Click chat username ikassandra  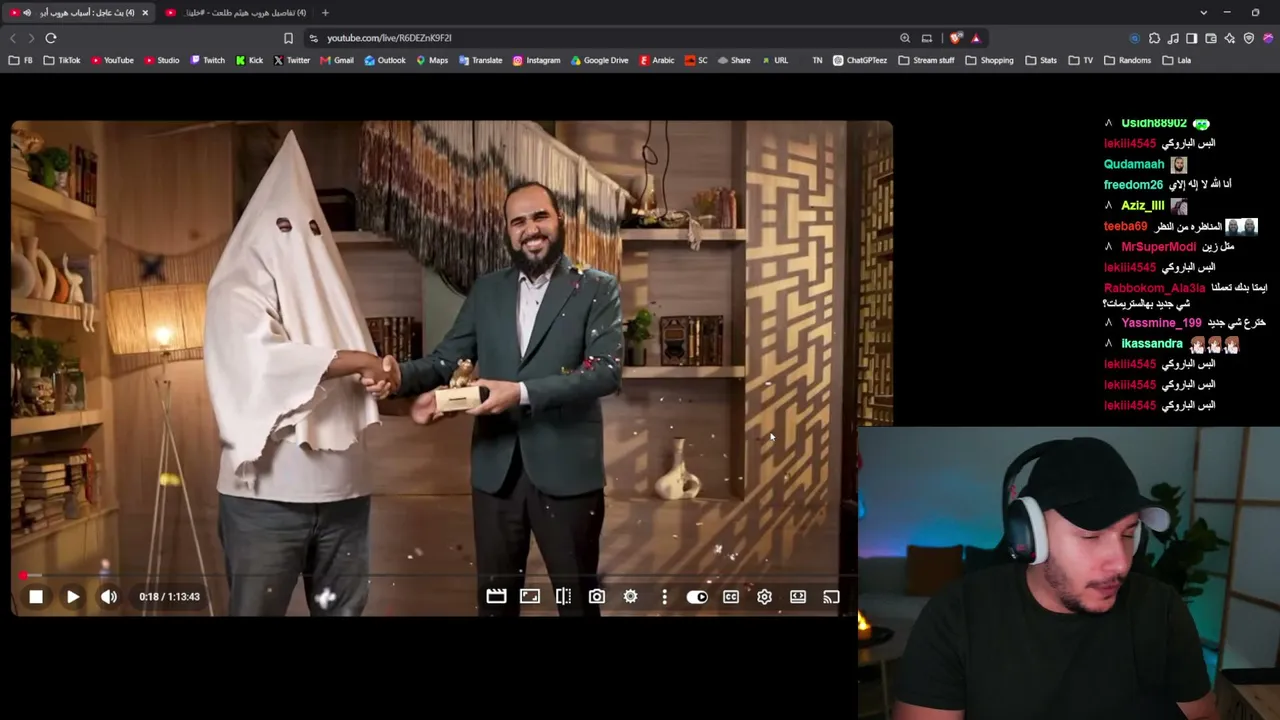pos(1152,344)
